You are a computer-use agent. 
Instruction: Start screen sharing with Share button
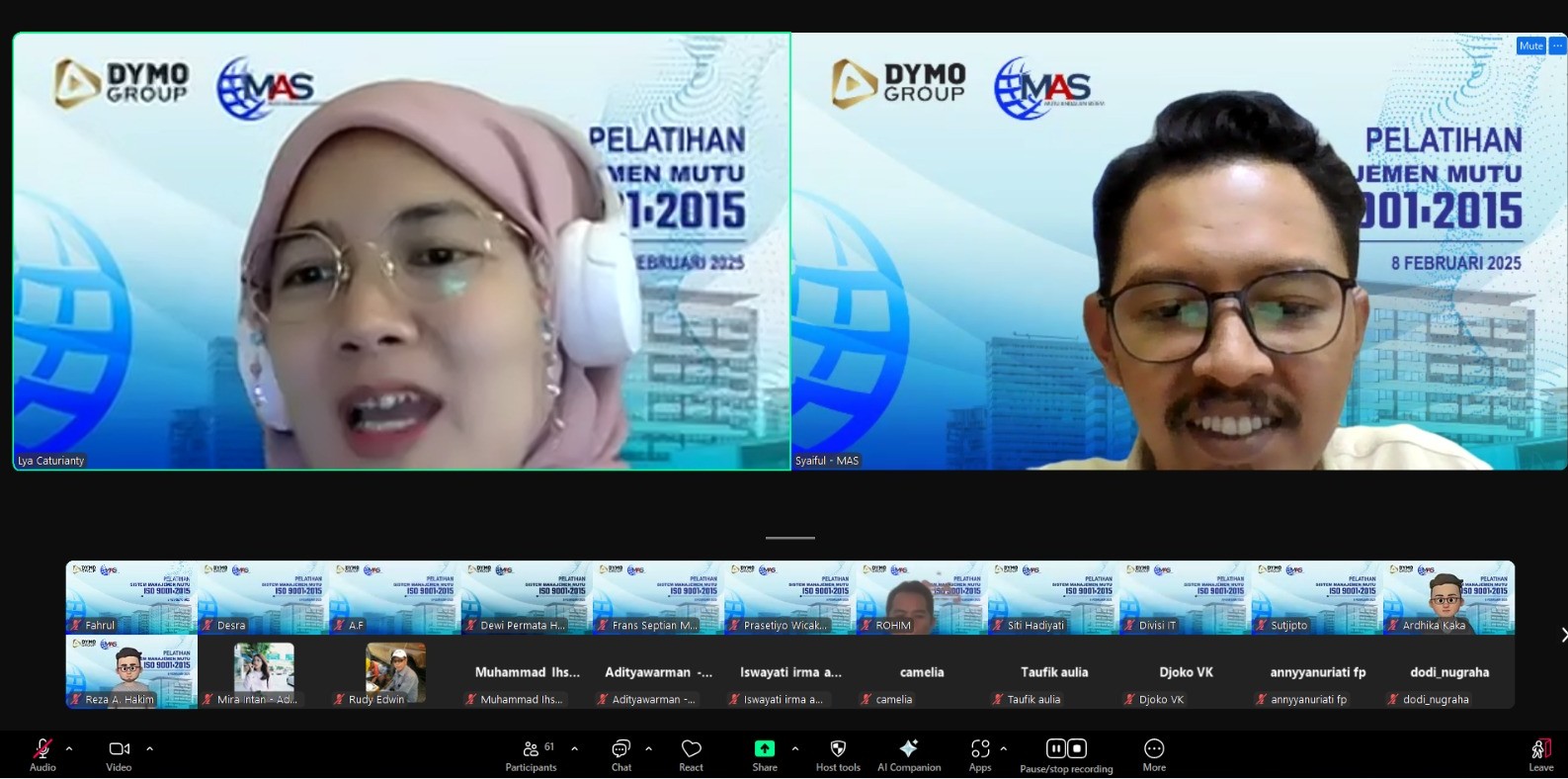point(765,754)
